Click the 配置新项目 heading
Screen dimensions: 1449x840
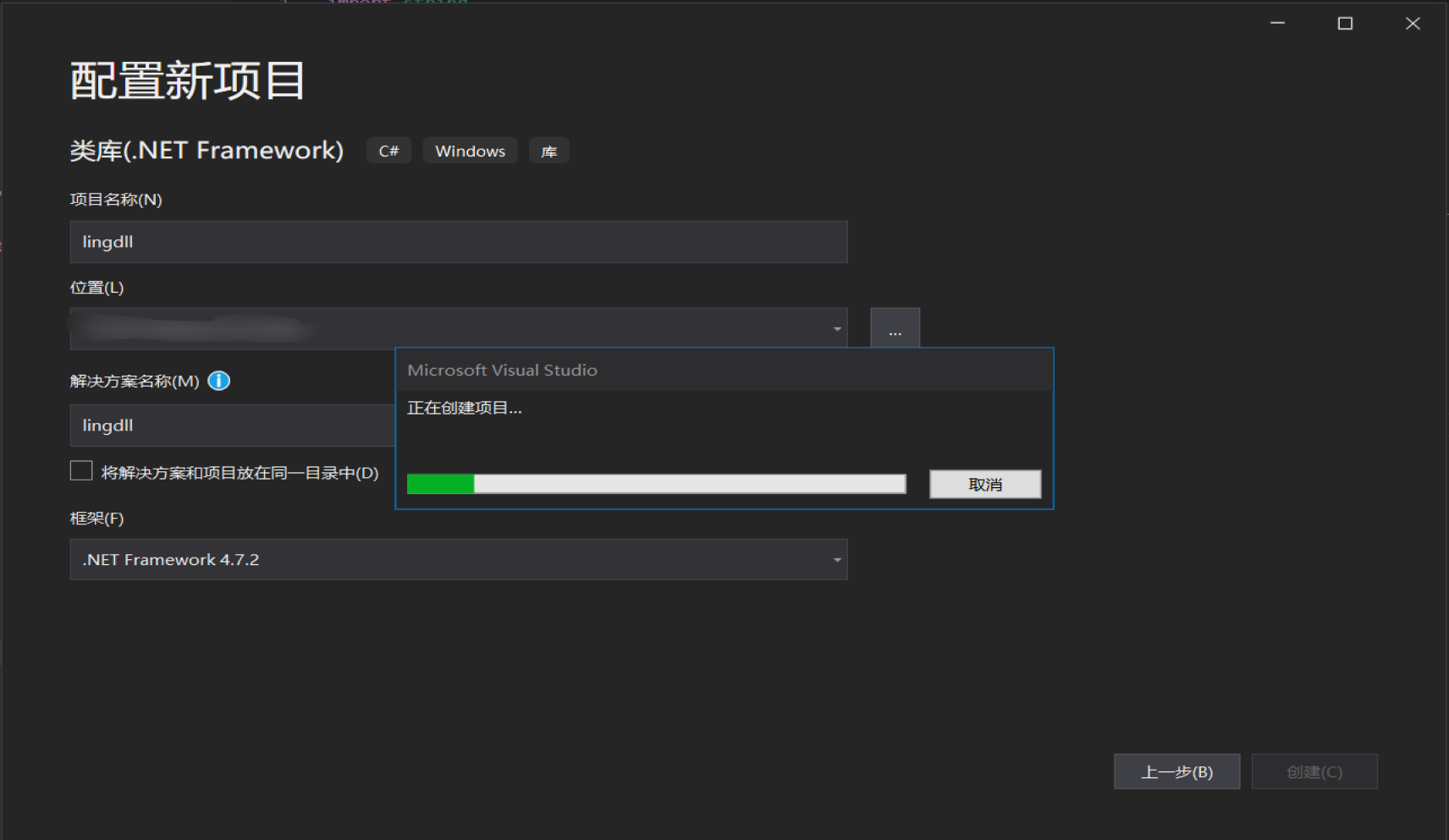187,81
